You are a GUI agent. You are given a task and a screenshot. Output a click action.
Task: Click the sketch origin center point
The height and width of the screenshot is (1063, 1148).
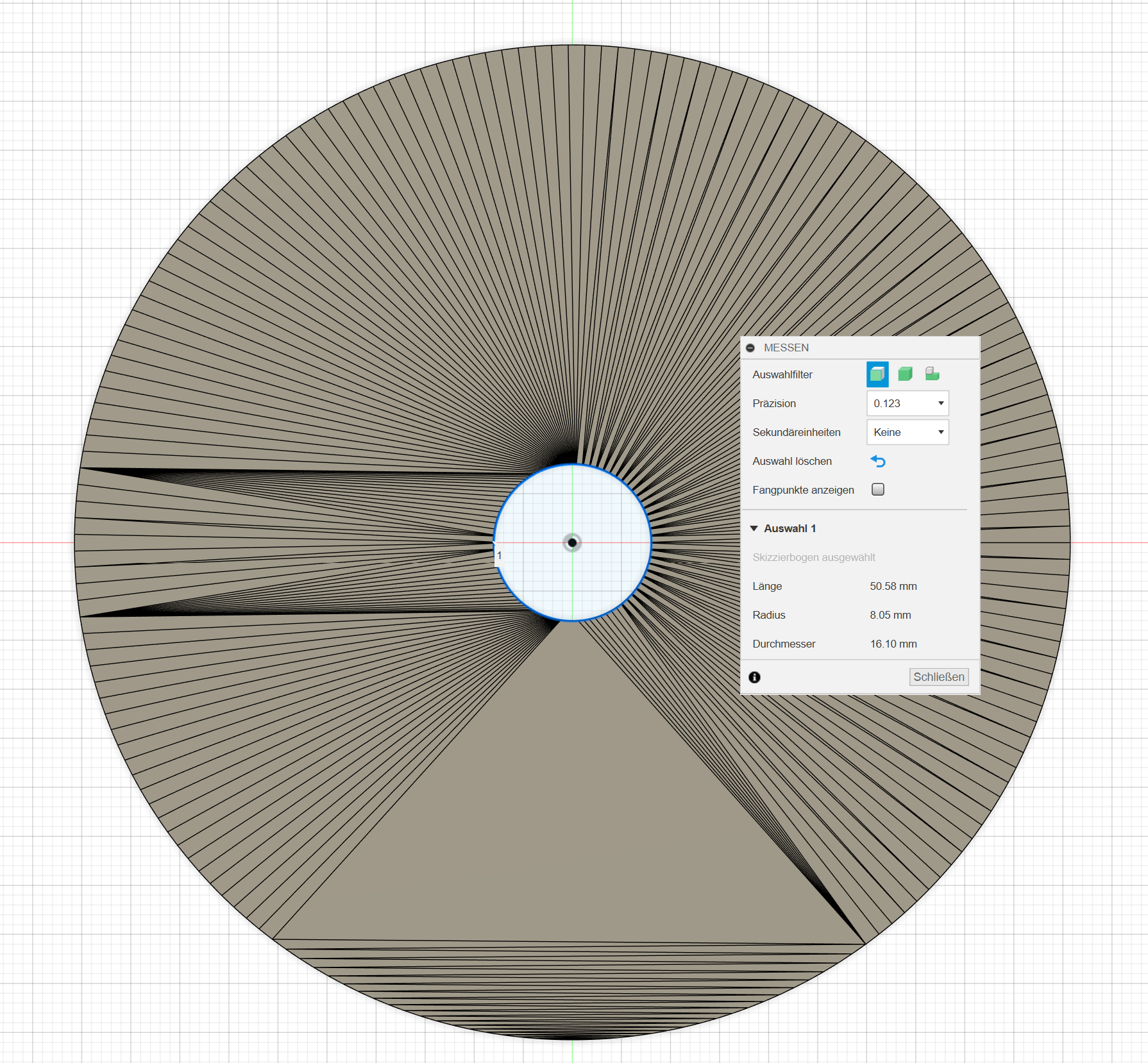tap(572, 542)
